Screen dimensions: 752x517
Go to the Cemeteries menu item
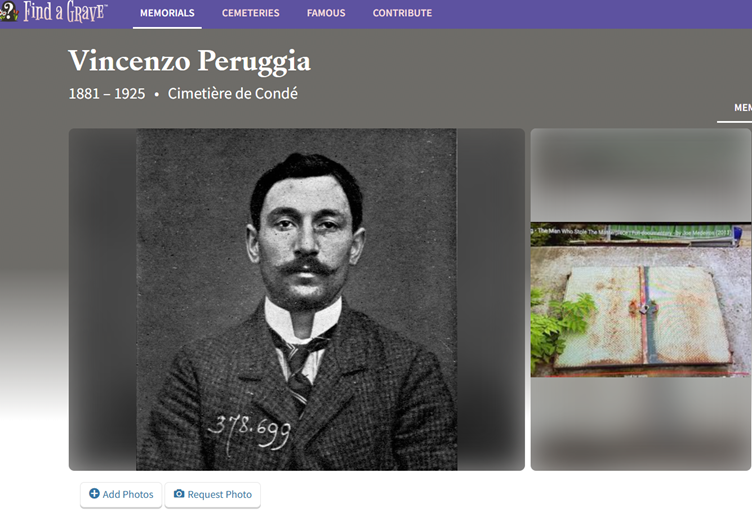coord(250,13)
